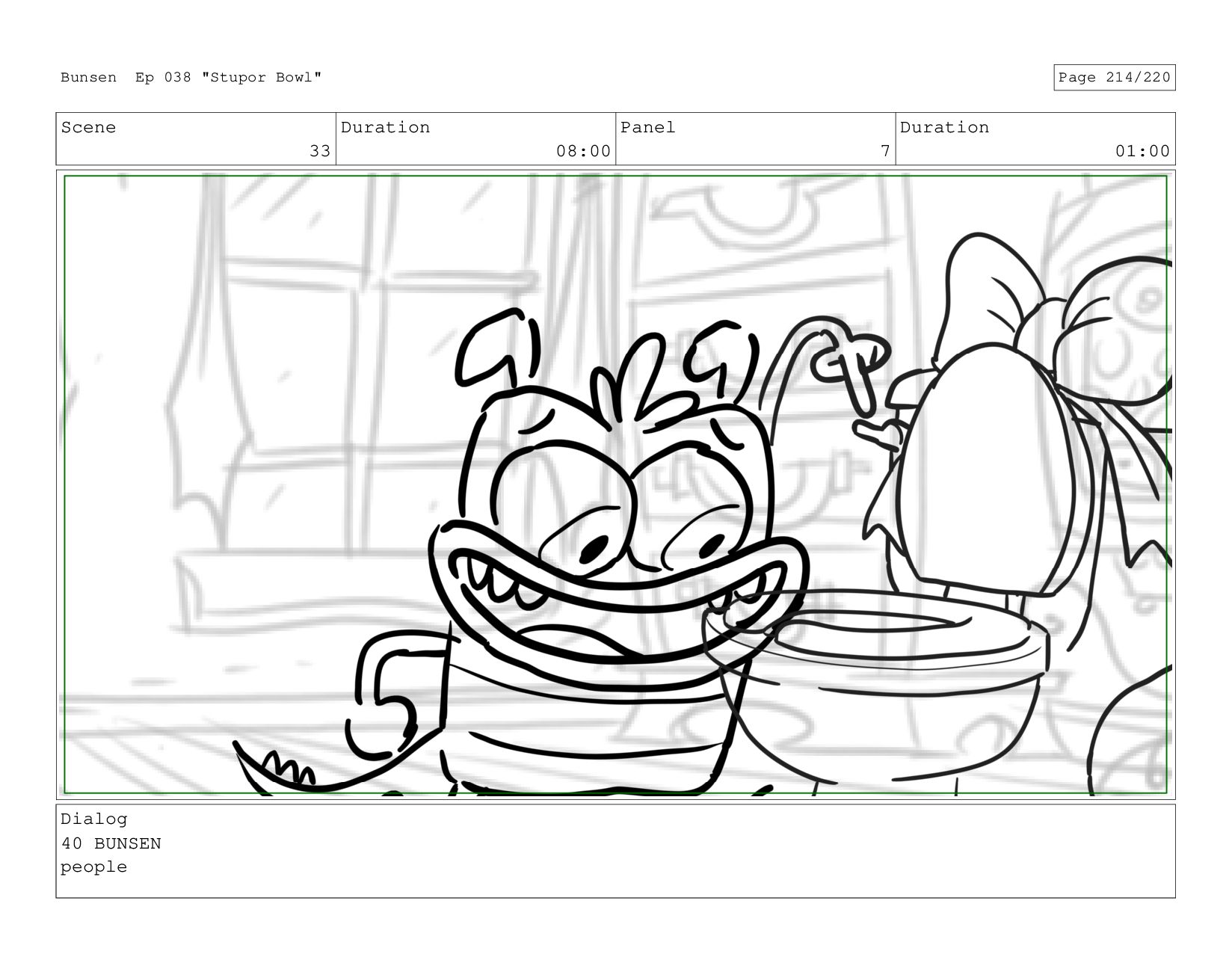Click the dialog word people
This screenshot has width=1232, height=954.
point(94,867)
